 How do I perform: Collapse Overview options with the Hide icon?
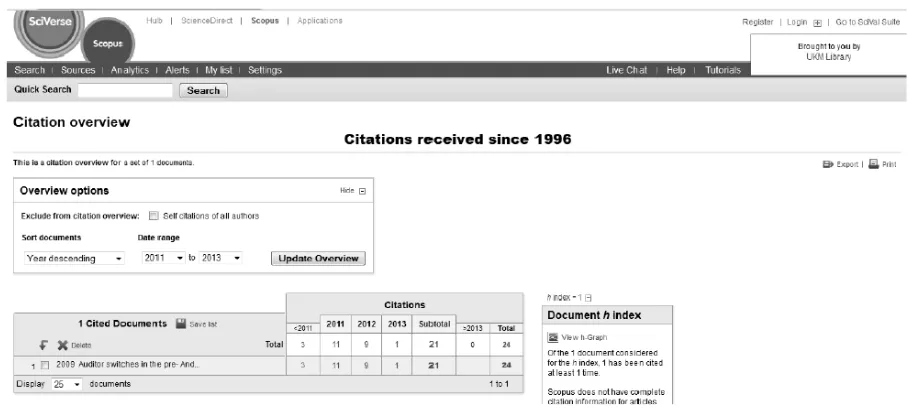click(363, 191)
